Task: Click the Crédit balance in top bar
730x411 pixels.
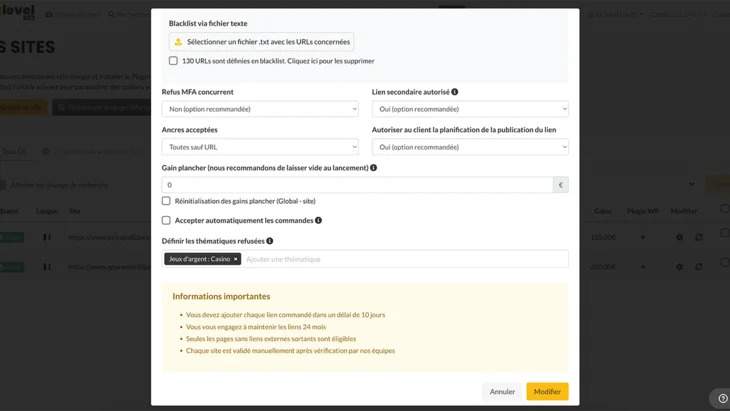Action: coord(679,14)
